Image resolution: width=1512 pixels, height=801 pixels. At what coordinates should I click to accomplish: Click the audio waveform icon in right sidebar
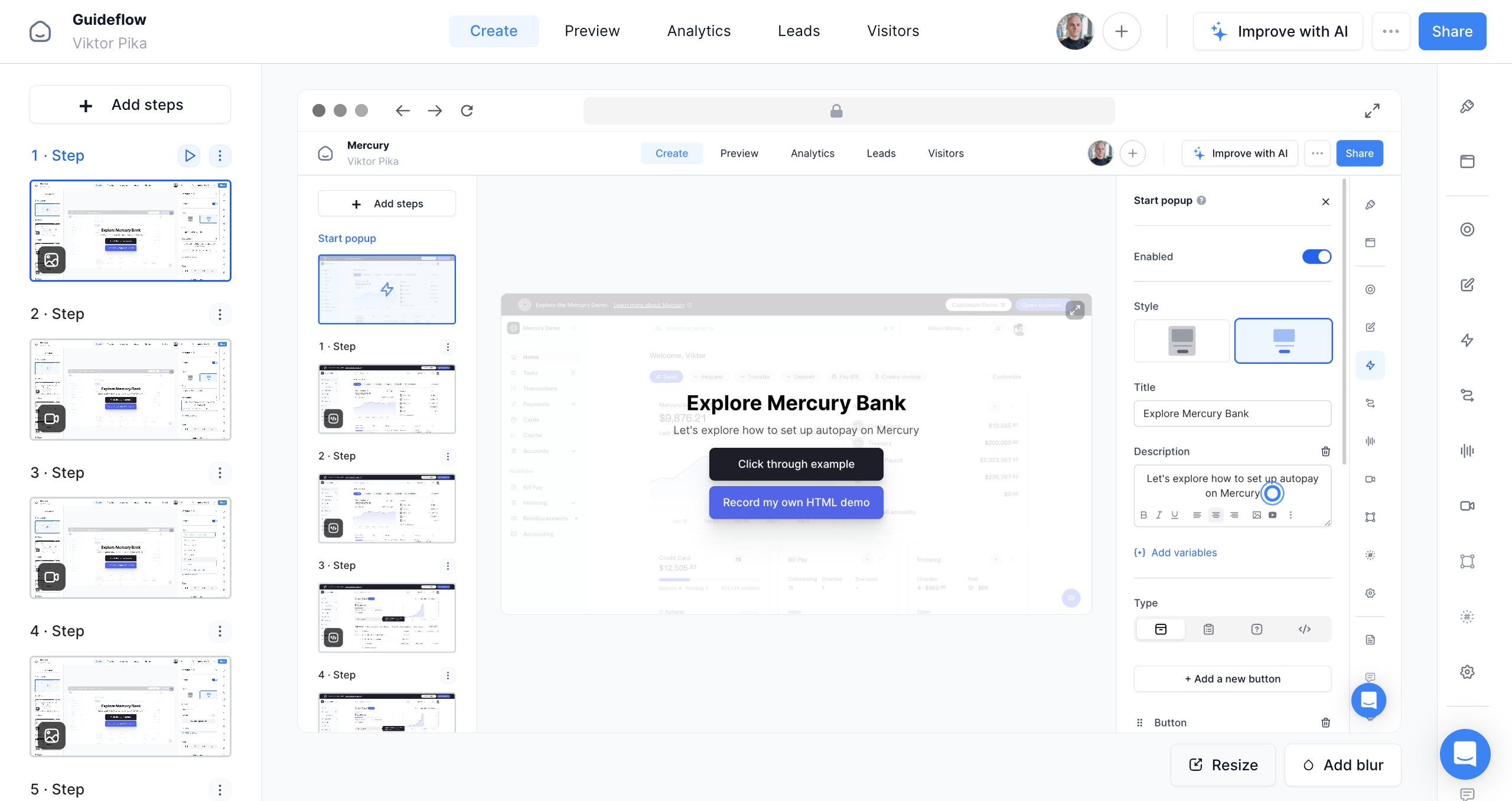(x=1467, y=451)
